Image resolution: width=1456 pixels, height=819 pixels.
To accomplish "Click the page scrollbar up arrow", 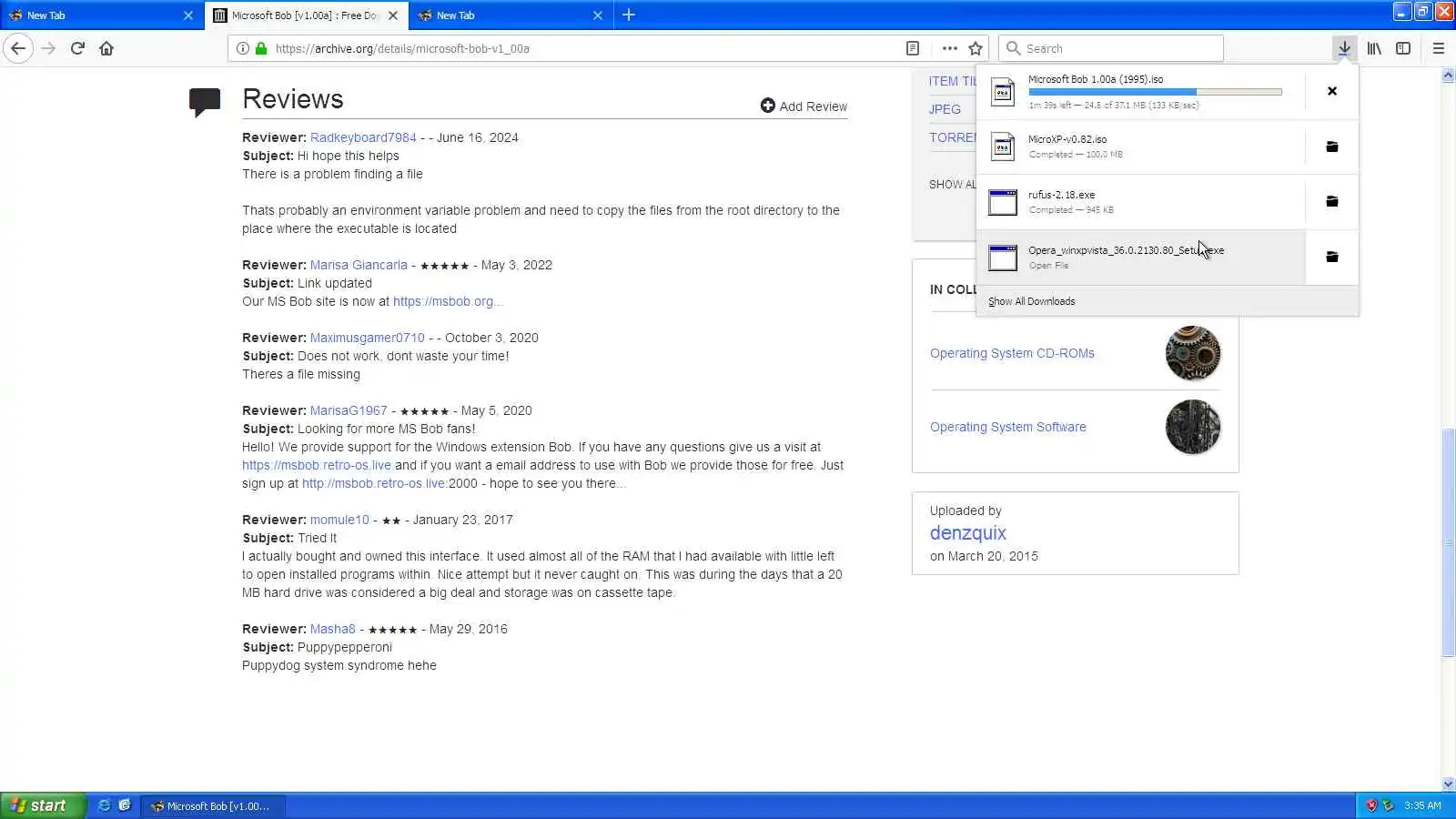I will point(1448,76).
